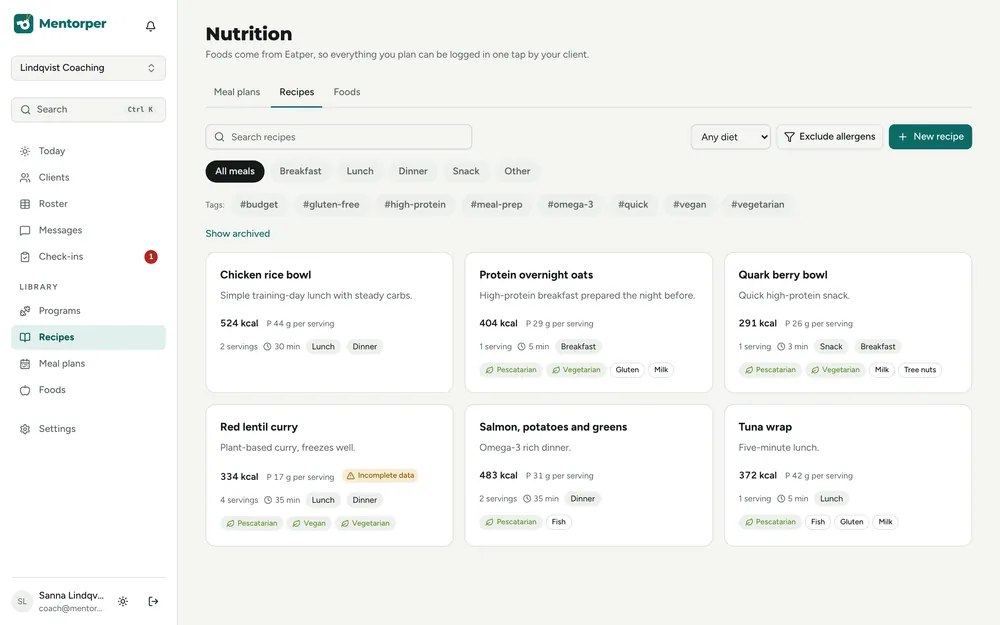Toggle the #vegan tag
Viewport: 1000px width, 625px height.
[689, 205]
